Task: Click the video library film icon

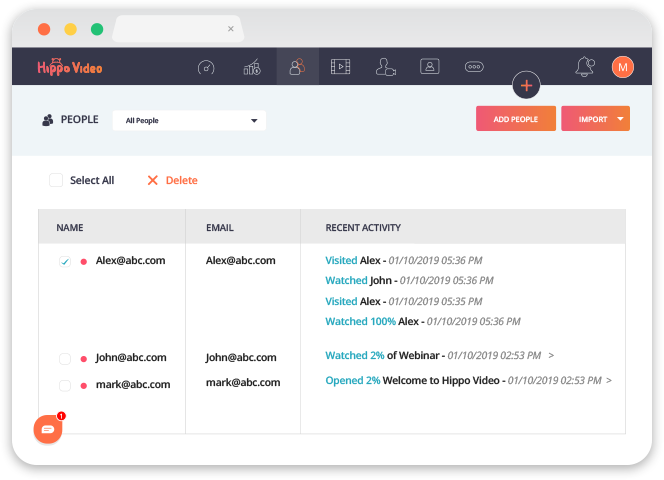Action: [340, 67]
